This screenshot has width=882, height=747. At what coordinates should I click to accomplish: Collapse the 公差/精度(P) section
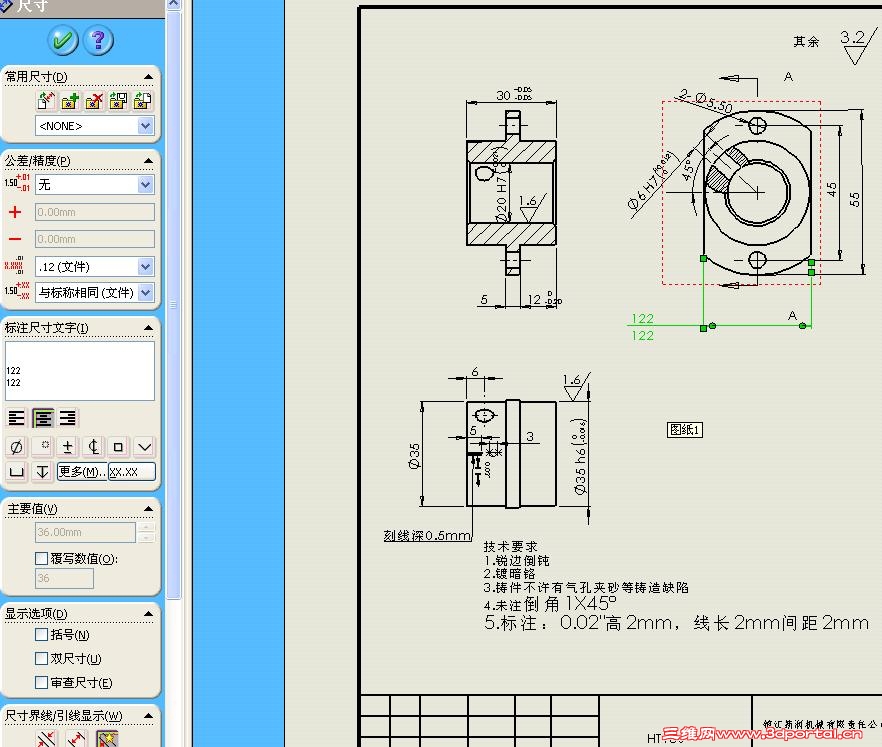click(x=148, y=161)
